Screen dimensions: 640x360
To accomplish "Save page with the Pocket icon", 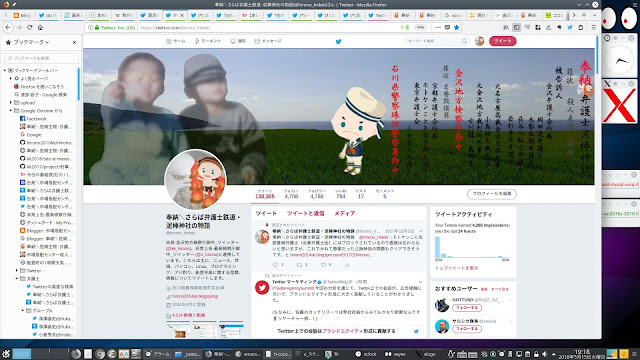I will point(447,27).
